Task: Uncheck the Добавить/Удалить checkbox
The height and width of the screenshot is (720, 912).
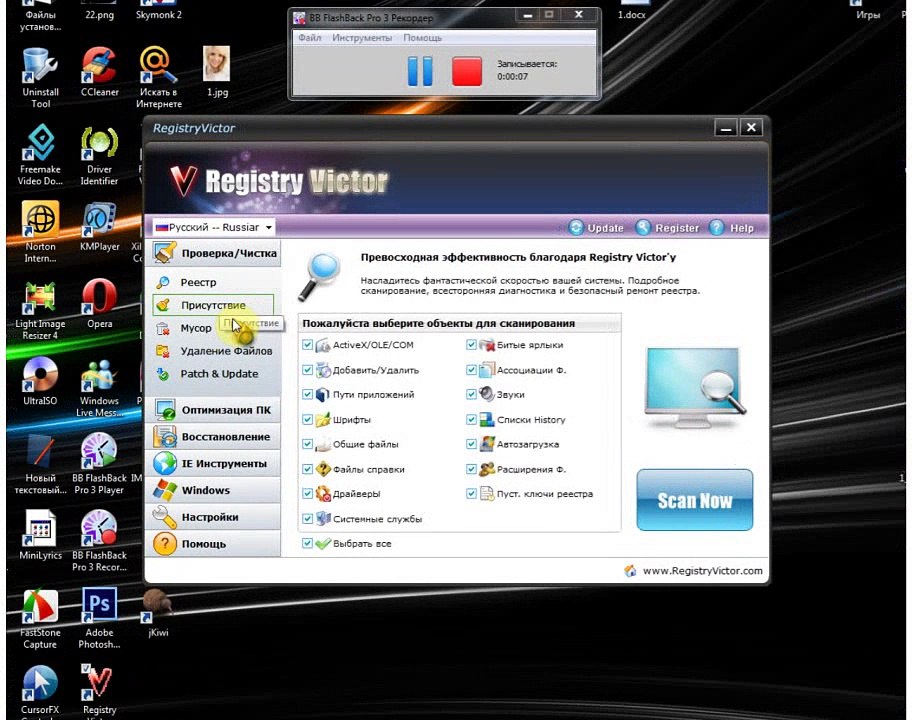Action: pyautogui.click(x=308, y=370)
